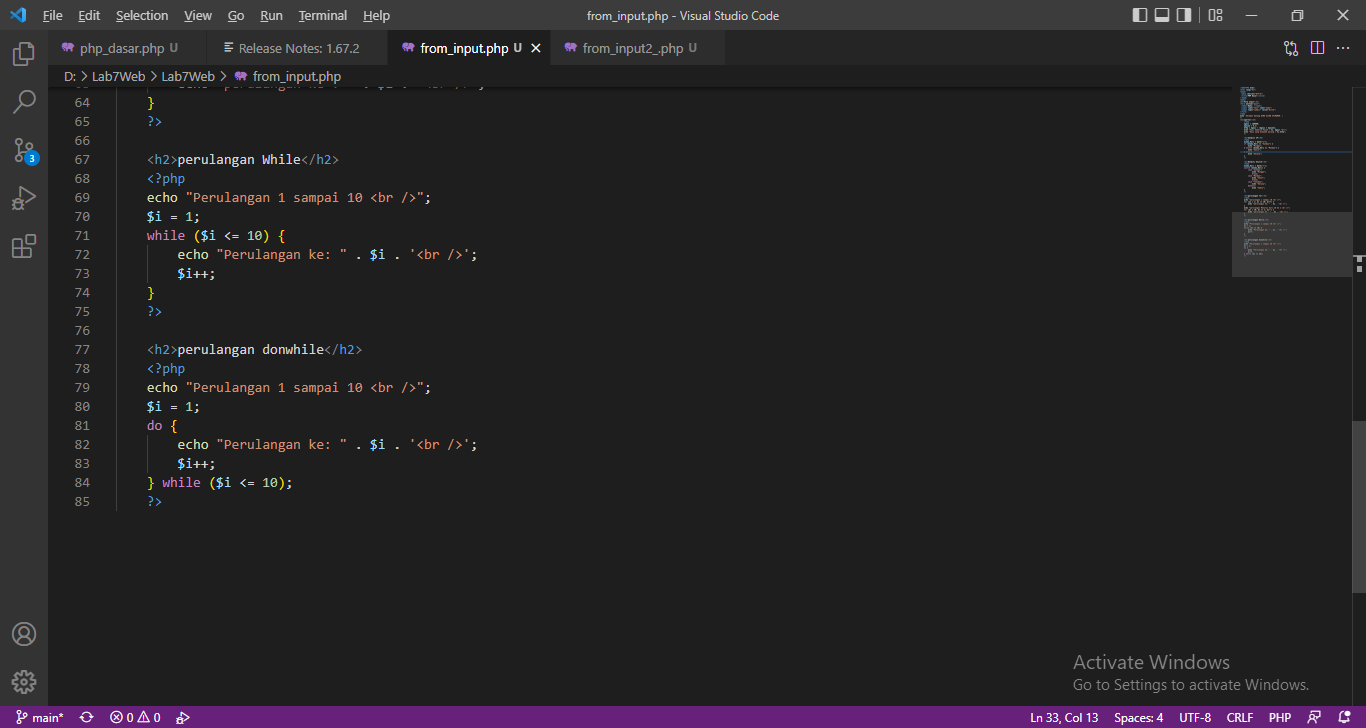The image size is (1366, 728).
Task: Change indentation via Spaces: 4
Action: (1138, 717)
